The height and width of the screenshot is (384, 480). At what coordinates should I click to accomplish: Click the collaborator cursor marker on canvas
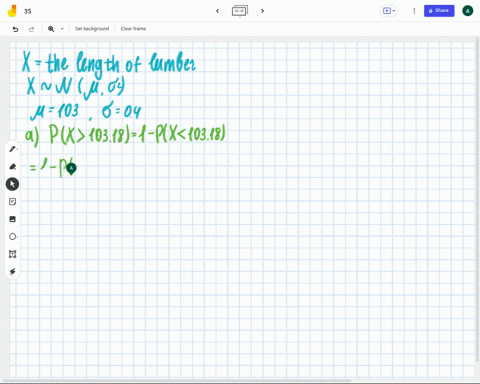(71, 169)
